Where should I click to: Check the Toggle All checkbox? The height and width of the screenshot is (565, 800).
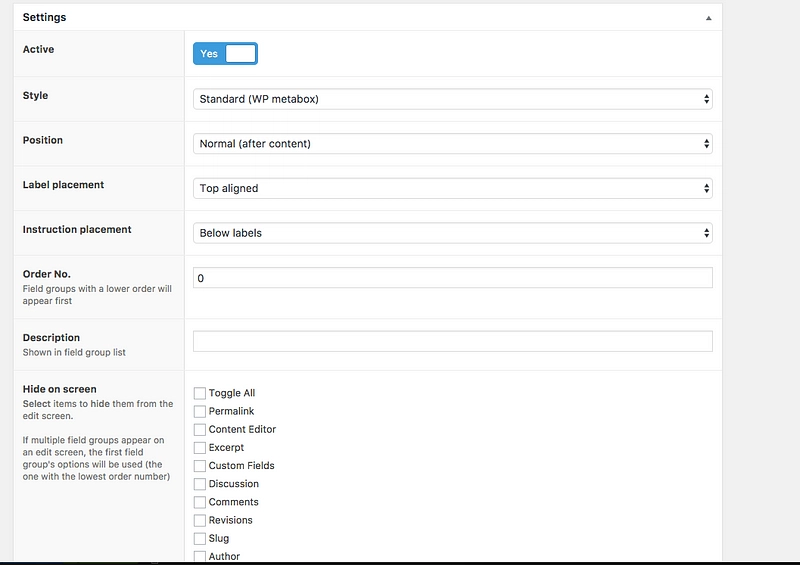pos(200,393)
